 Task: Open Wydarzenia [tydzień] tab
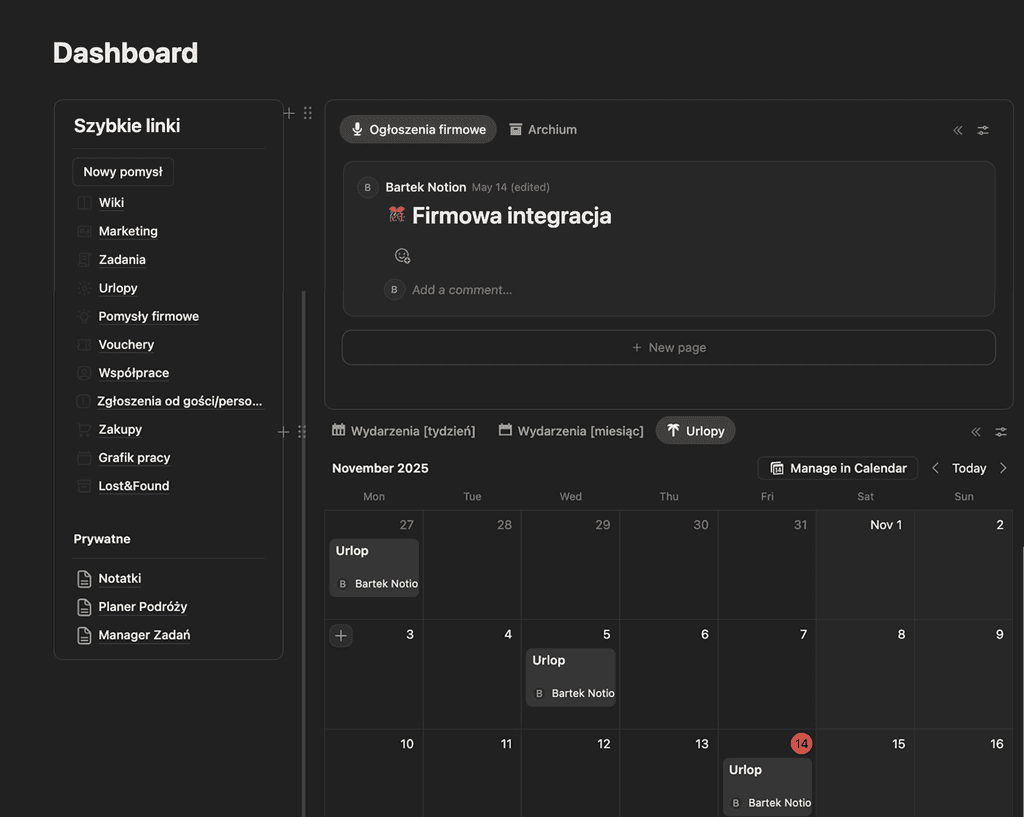(x=404, y=431)
